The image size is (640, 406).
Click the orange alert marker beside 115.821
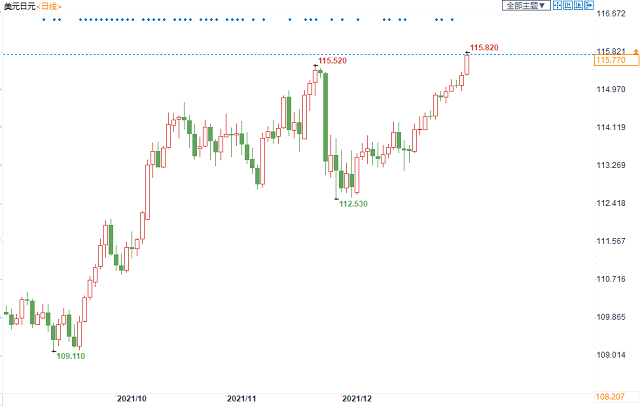coord(636,51)
